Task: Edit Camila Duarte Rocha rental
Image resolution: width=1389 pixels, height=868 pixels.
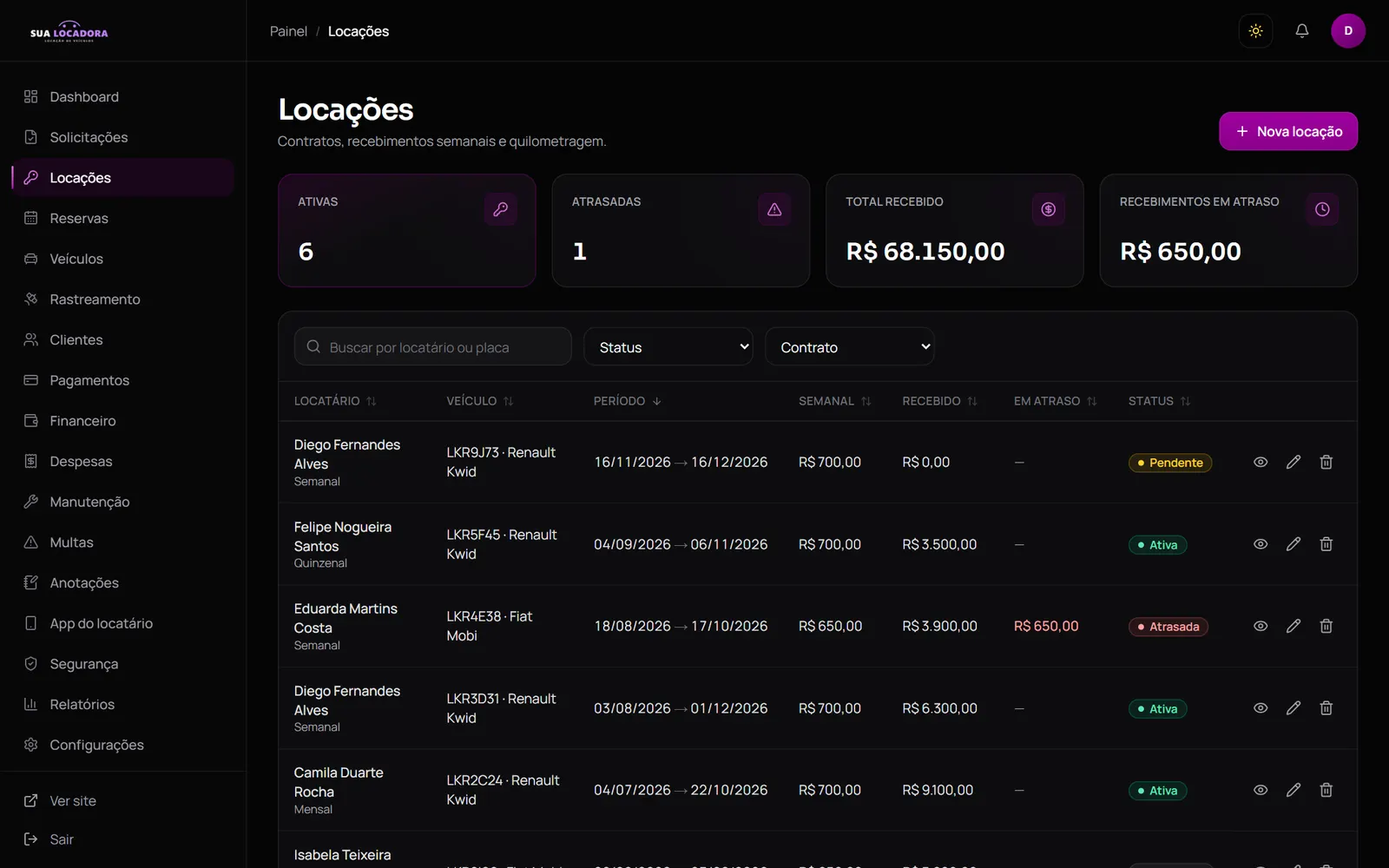Action: pos(1294,790)
